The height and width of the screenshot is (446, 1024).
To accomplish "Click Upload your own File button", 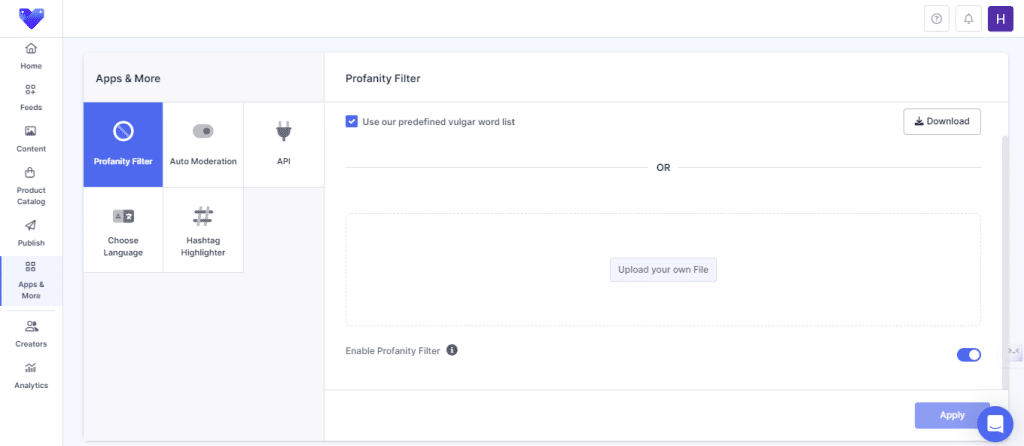I will tap(663, 270).
